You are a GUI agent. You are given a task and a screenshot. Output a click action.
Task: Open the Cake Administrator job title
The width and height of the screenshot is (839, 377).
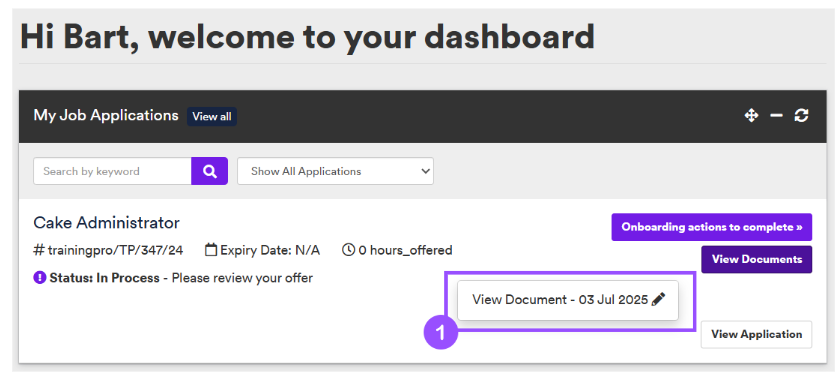(106, 222)
